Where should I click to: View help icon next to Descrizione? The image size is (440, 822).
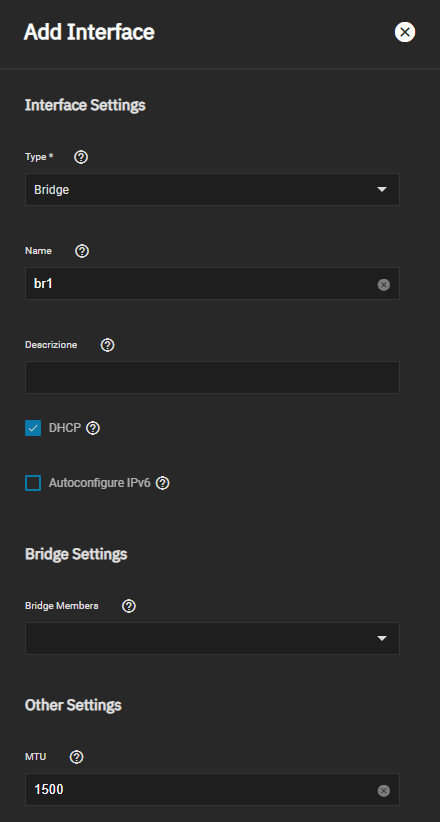(108, 345)
